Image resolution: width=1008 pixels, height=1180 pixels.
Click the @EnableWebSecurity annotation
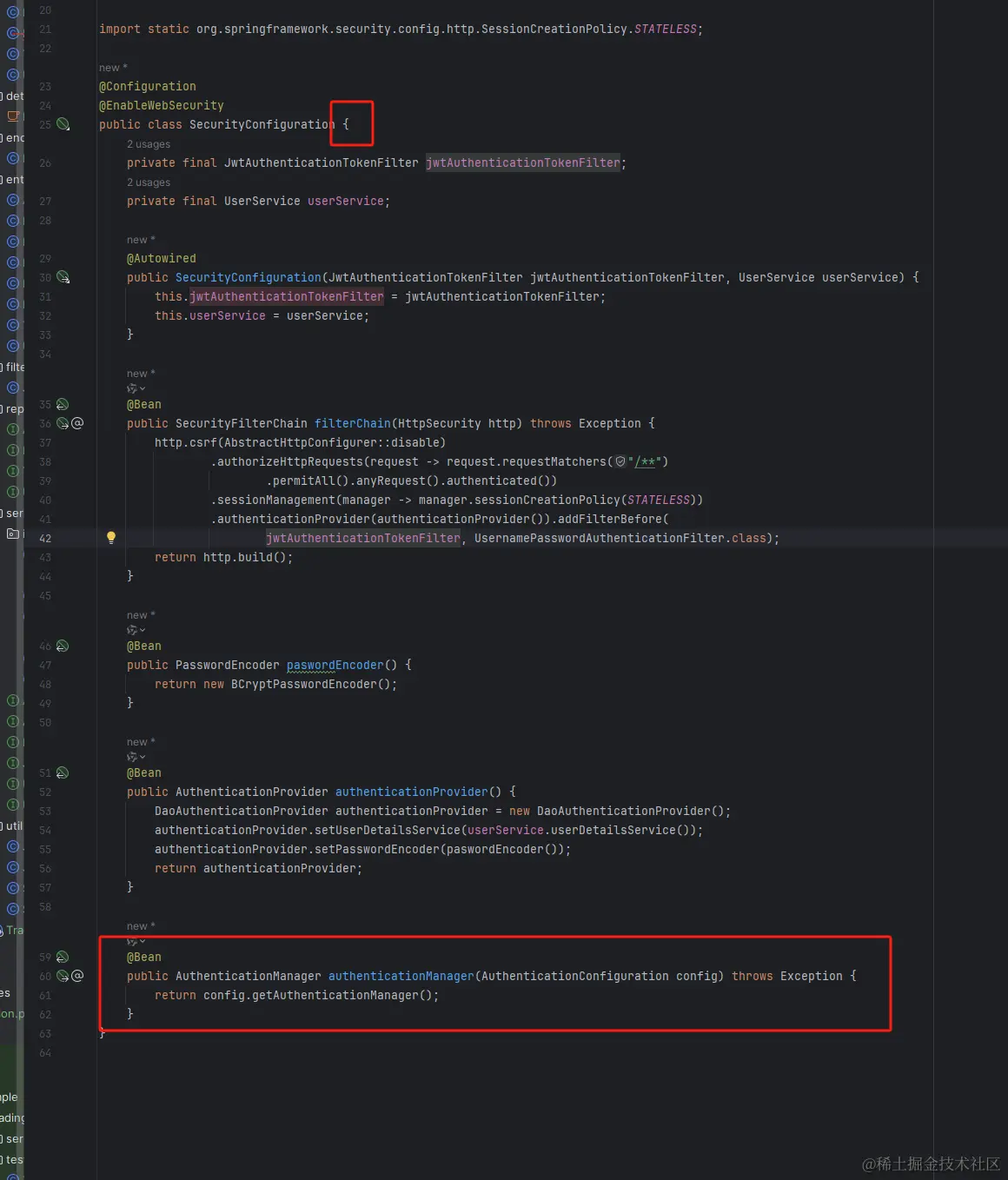(162, 105)
